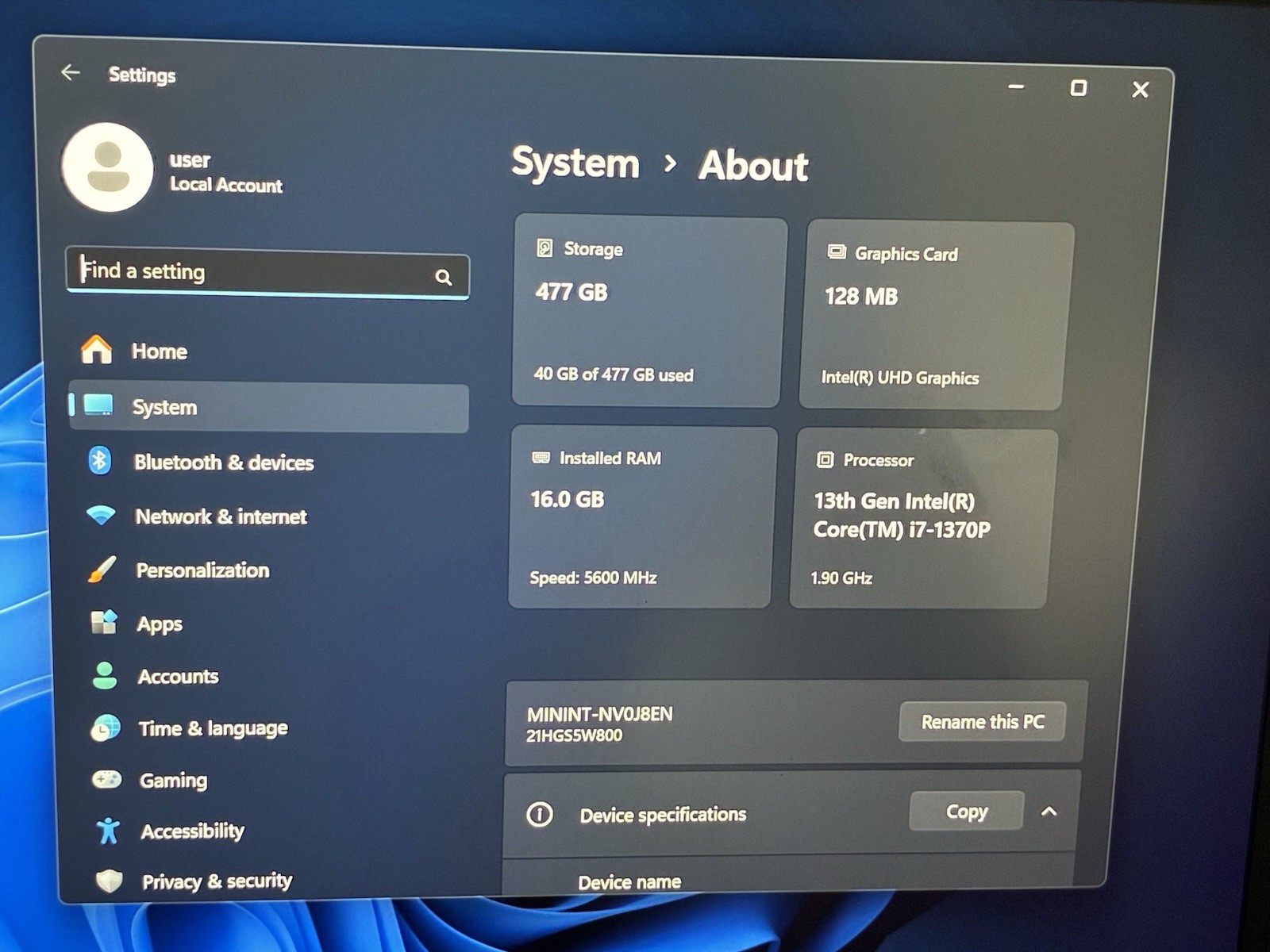Maximize the Settings window

click(1078, 88)
